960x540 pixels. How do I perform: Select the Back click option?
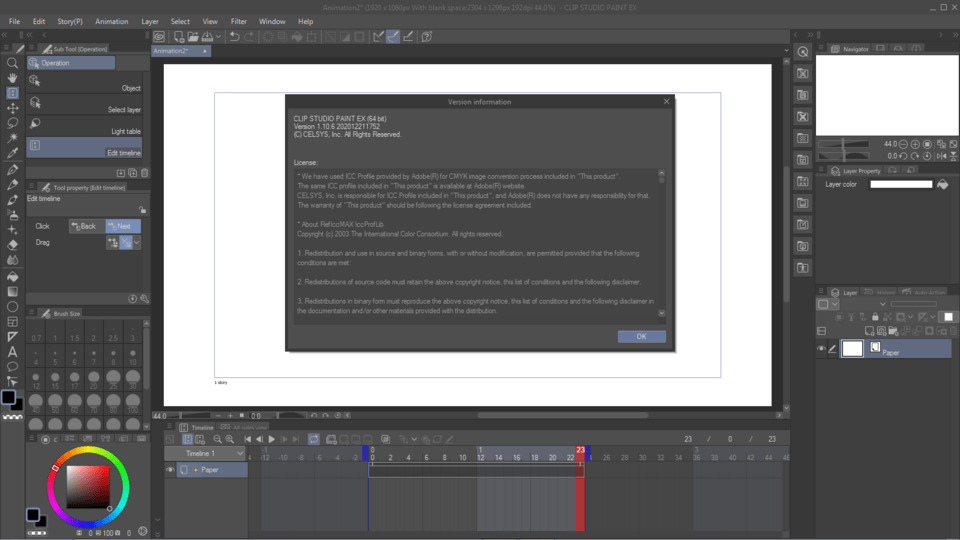[x=86, y=227]
